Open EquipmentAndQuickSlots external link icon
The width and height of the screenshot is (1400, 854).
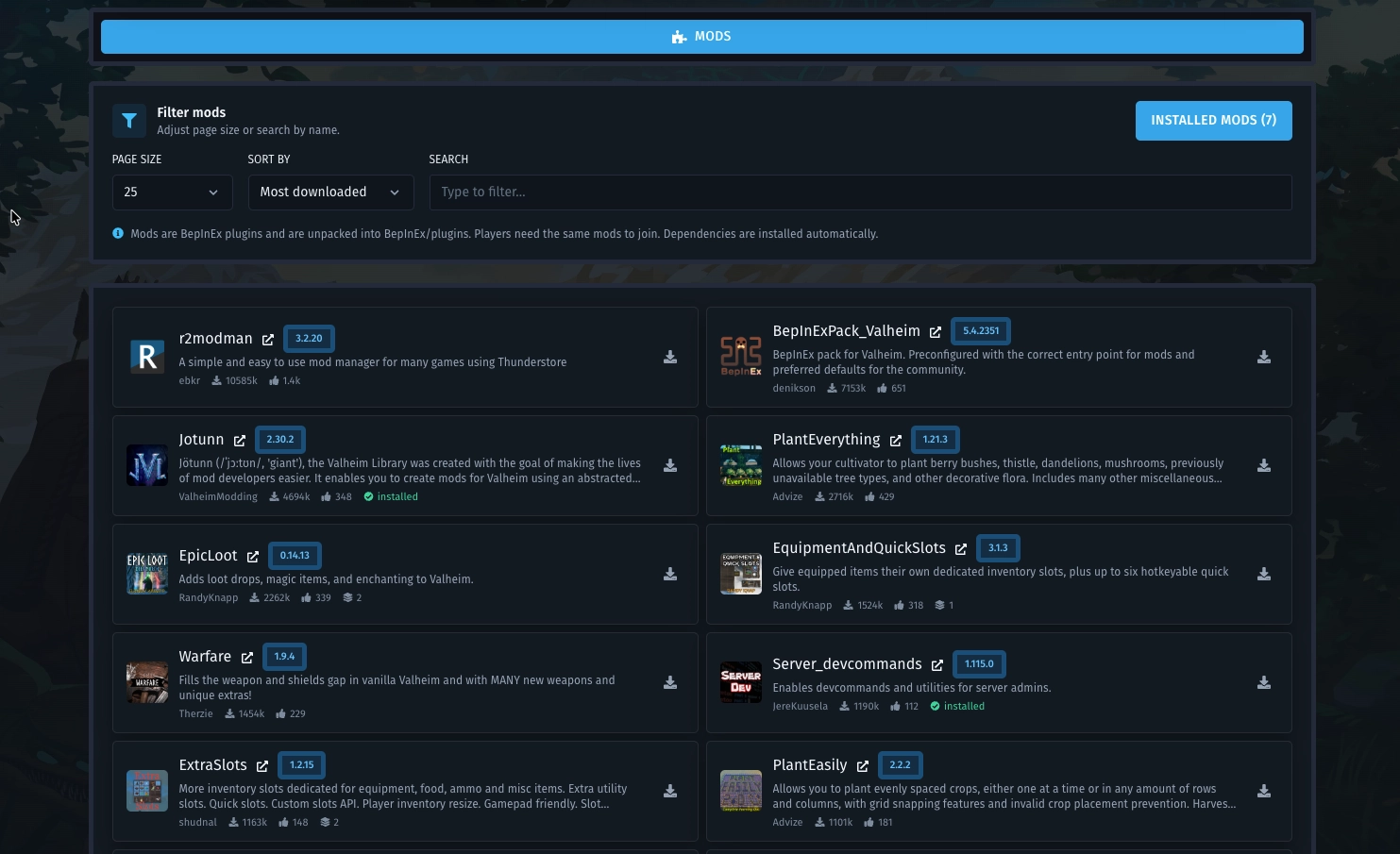click(x=961, y=548)
